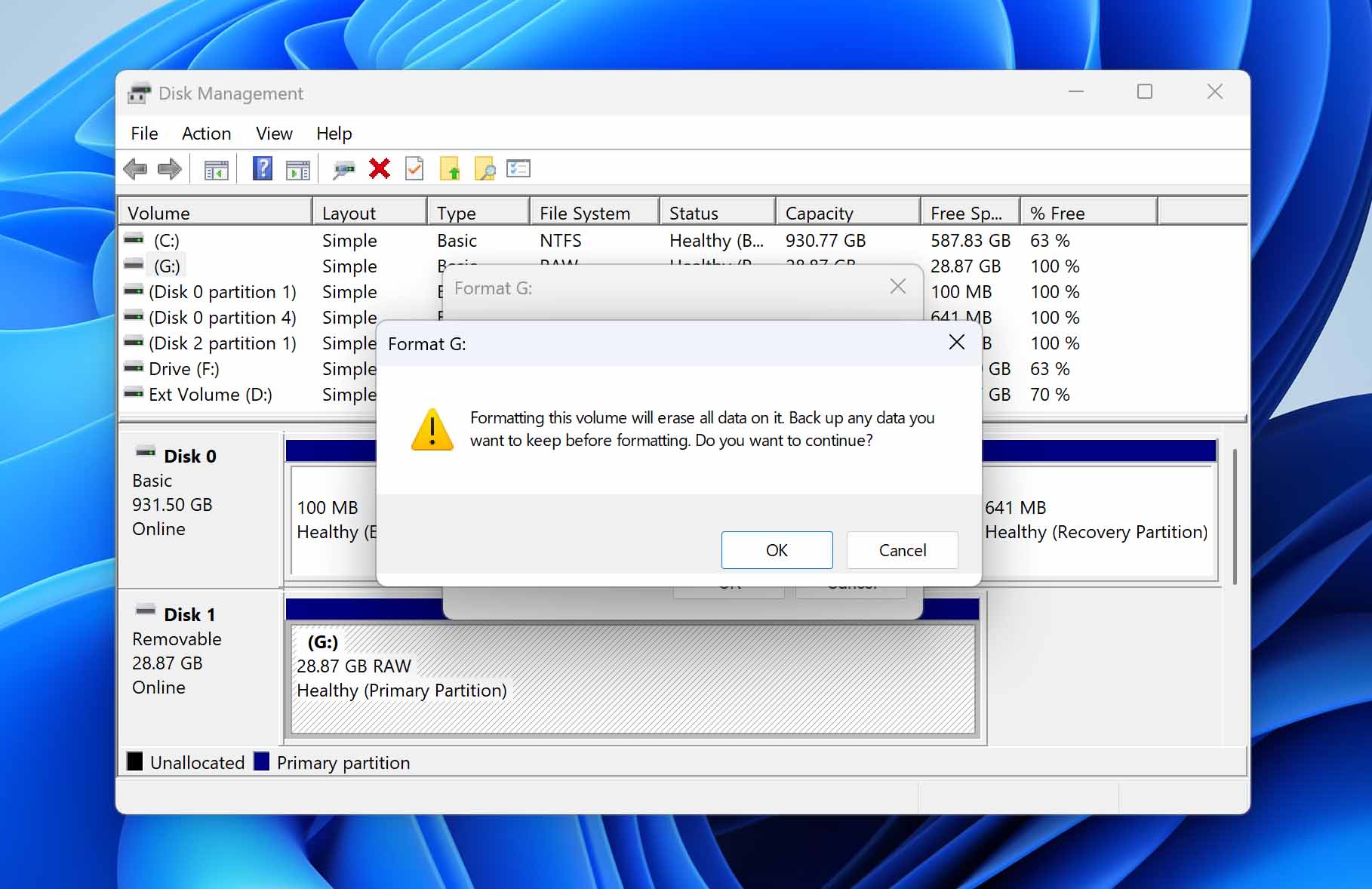This screenshot has width=1372, height=889.
Task: Click the blue Primary partition legend swatch
Action: (x=262, y=761)
